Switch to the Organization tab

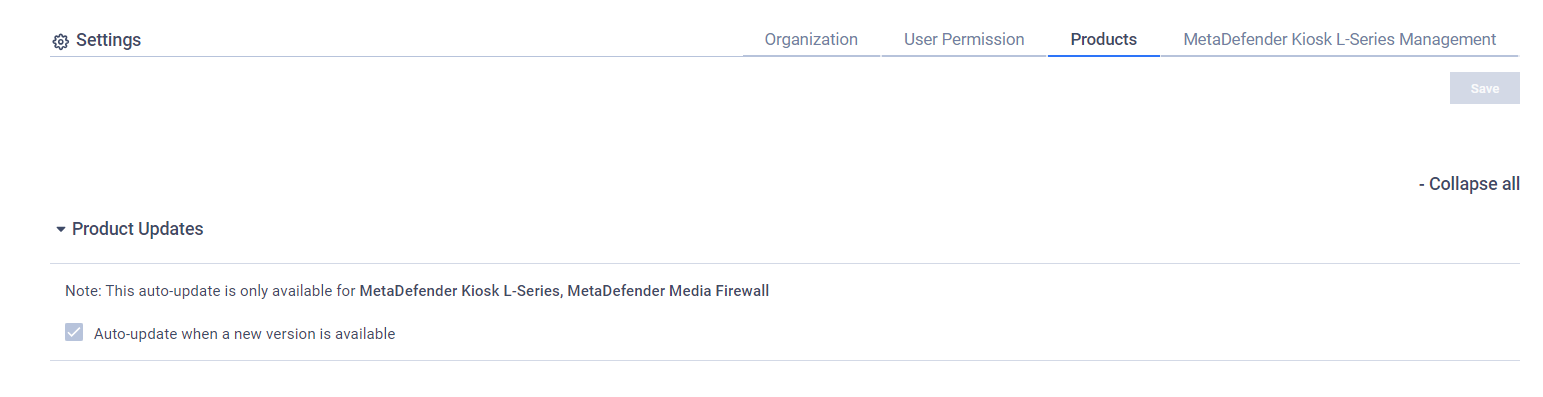pos(811,39)
